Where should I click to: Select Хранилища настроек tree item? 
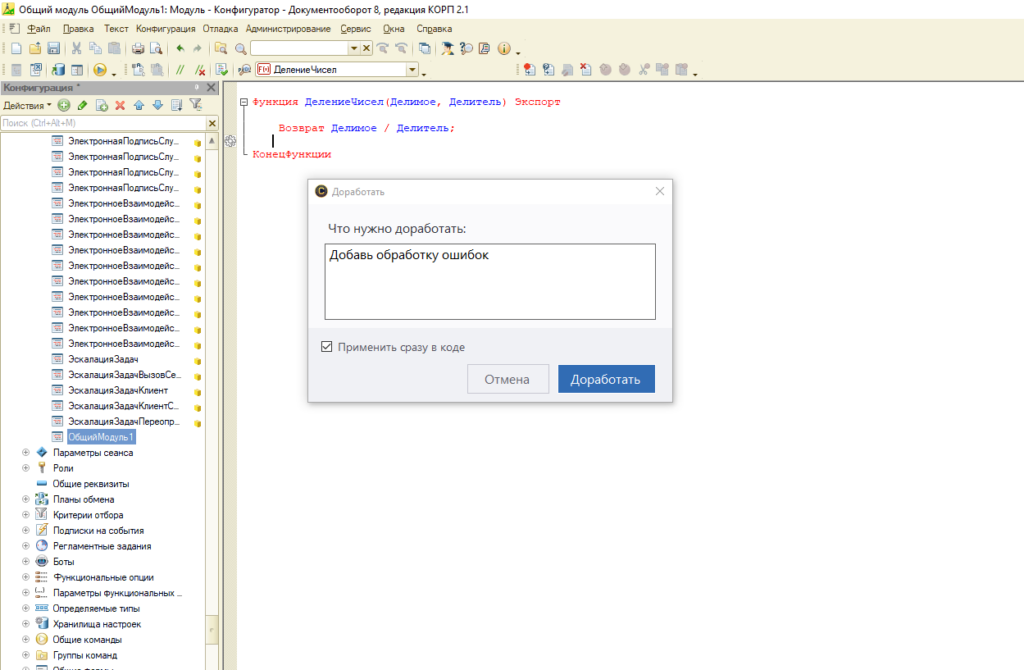pos(97,624)
